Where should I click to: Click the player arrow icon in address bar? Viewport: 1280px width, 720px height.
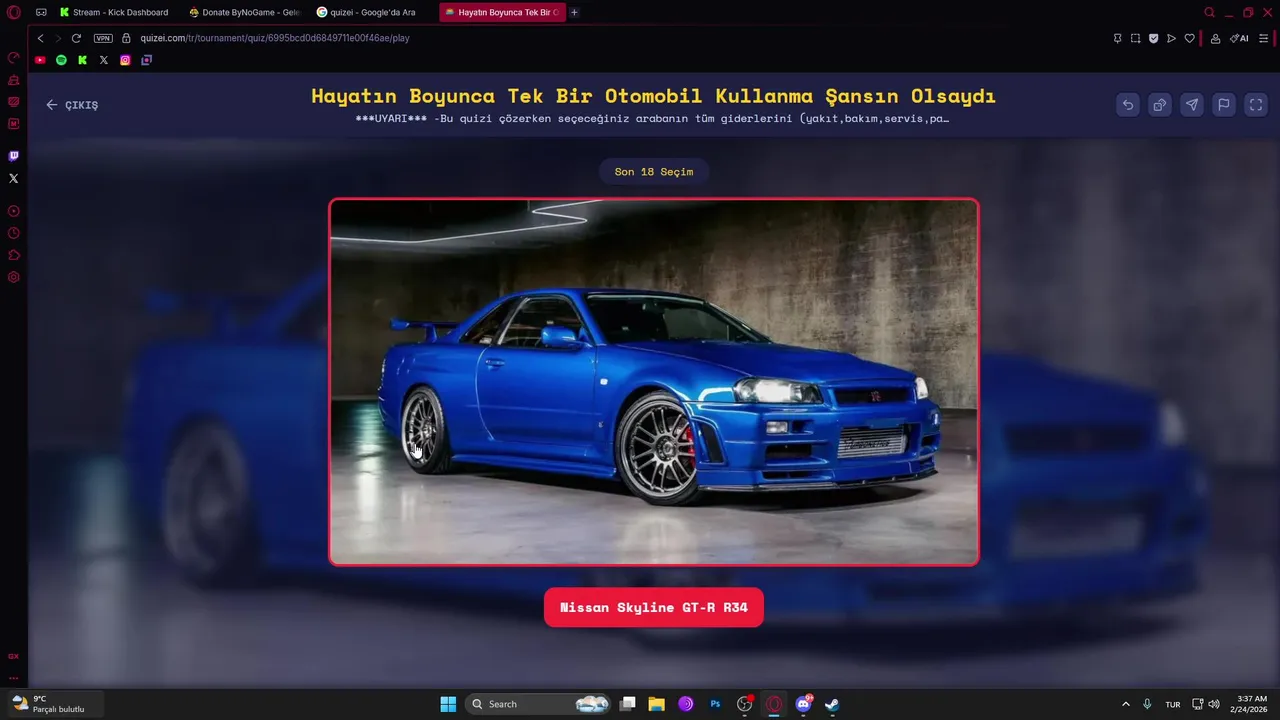(x=1171, y=38)
